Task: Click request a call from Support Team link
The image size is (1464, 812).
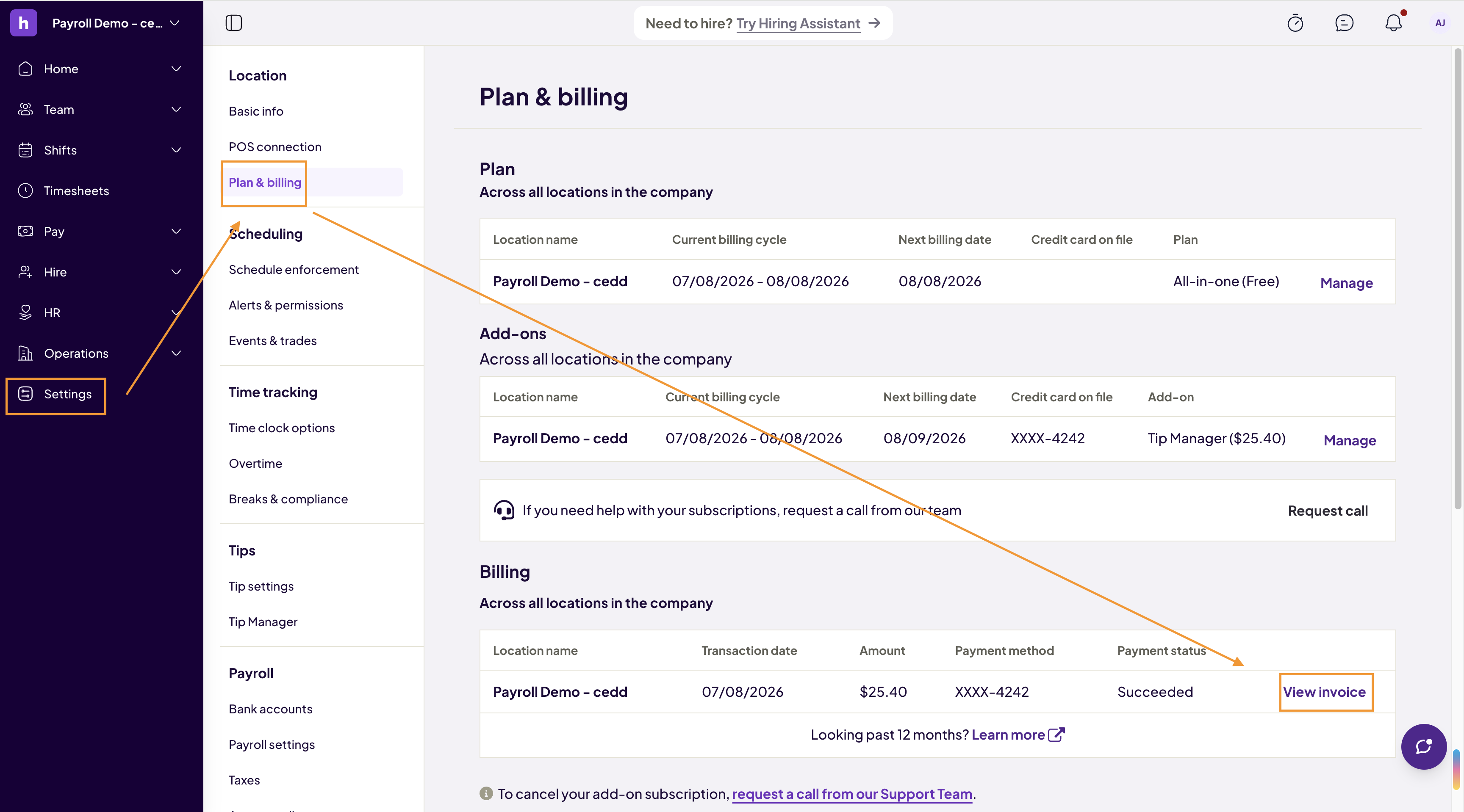Action: click(x=852, y=794)
